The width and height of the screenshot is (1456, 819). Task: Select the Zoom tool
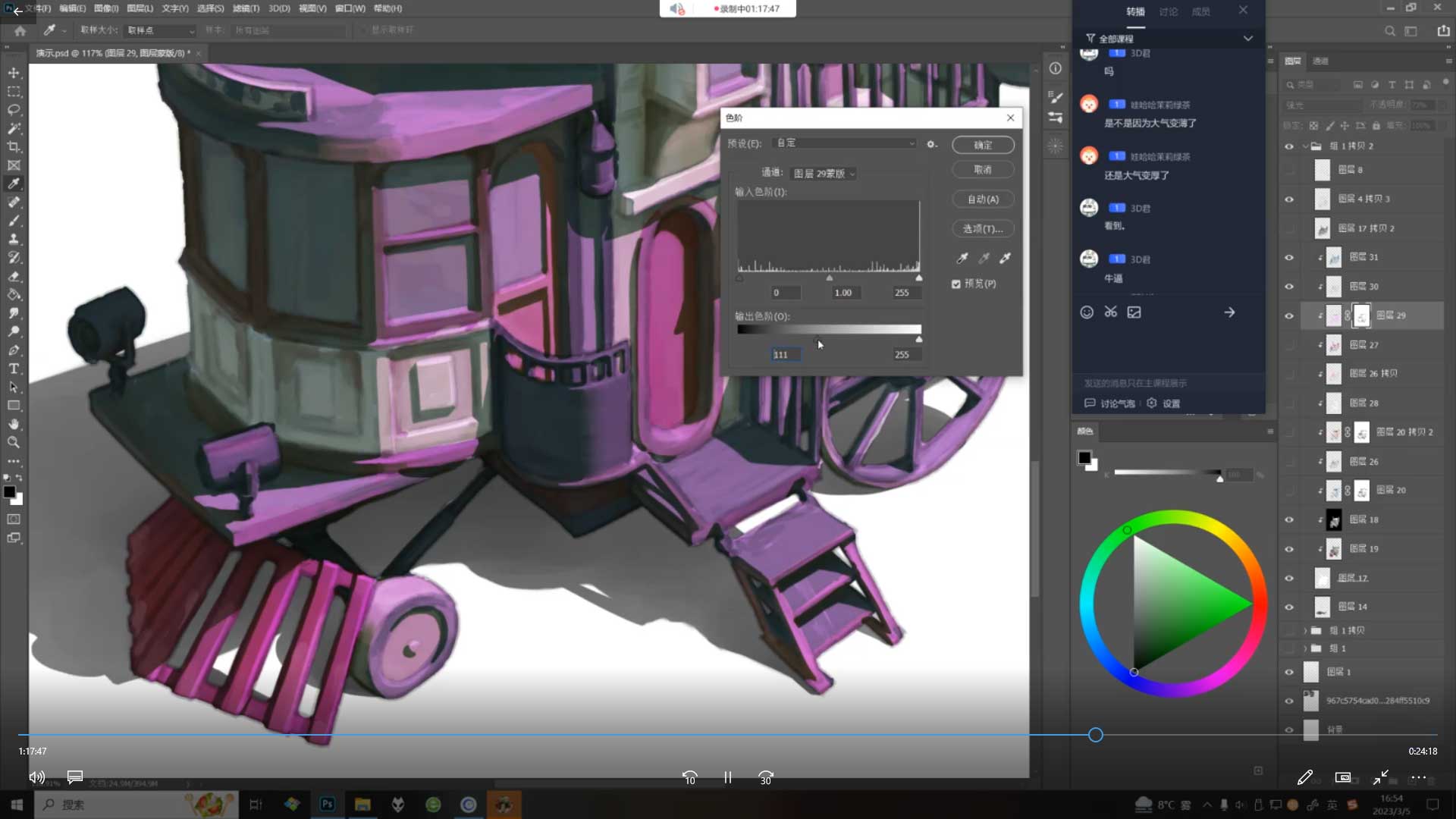(x=14, y=442)
